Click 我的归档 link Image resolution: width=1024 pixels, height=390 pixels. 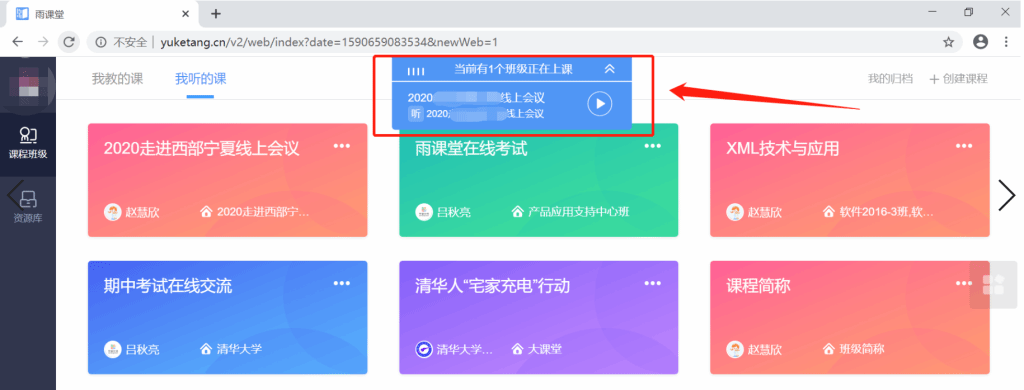[890, 79]
